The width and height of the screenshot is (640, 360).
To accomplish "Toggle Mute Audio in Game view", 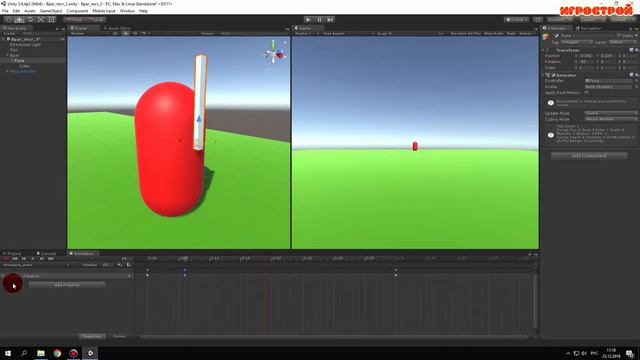I will pos(493,33).
